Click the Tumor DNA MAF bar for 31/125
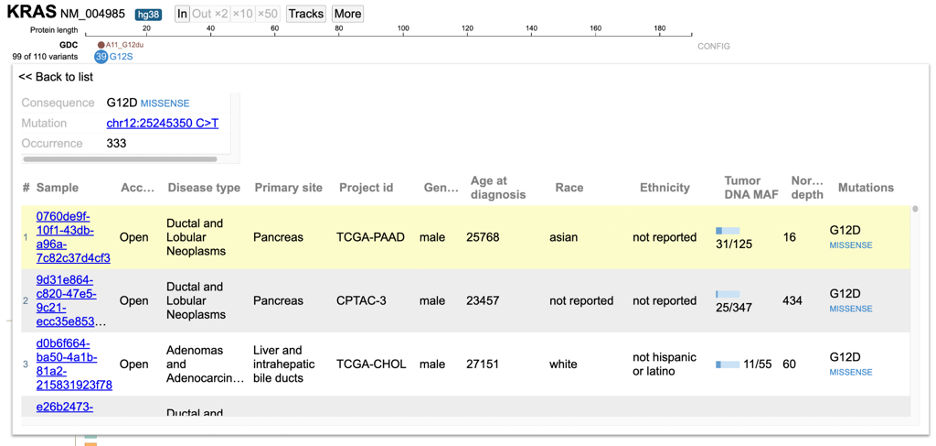Image resolution: width=936 pixels, height=446 pixels. tap(726, 231)
